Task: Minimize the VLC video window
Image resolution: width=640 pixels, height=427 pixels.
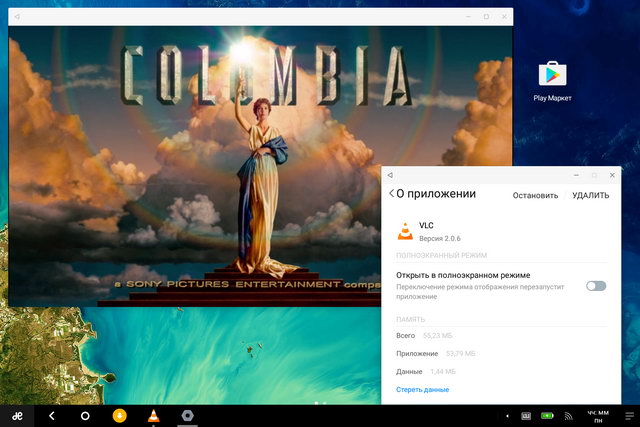Action: tap(468, 17)
